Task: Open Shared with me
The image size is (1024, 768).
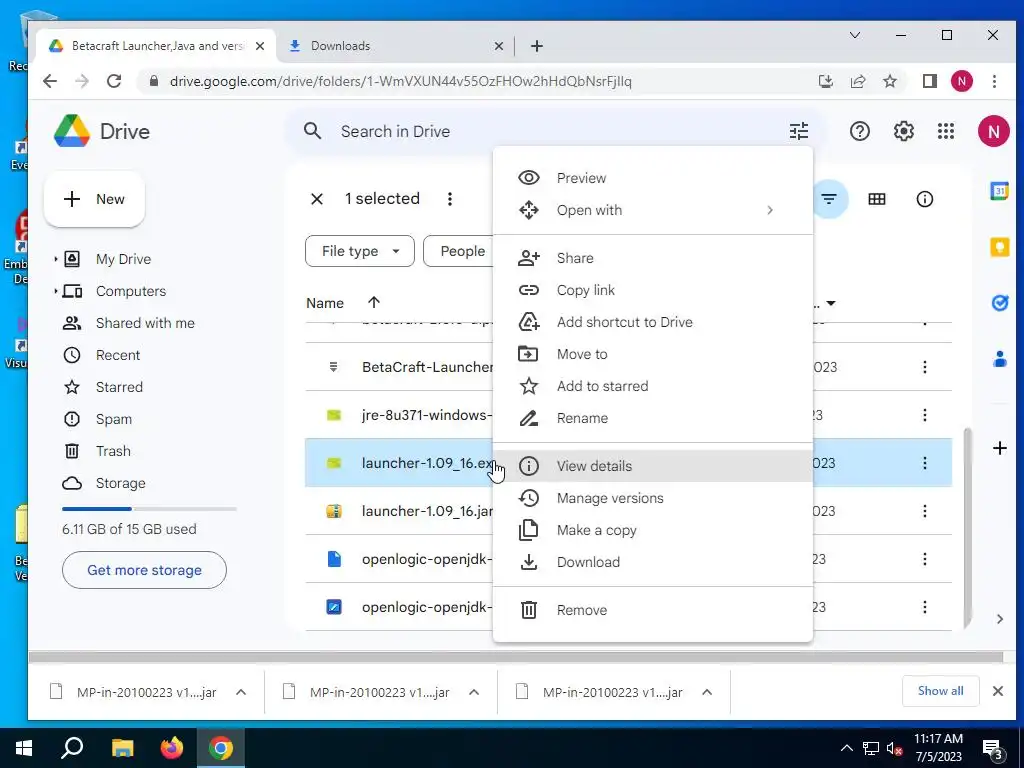Action: coord(145,323)
